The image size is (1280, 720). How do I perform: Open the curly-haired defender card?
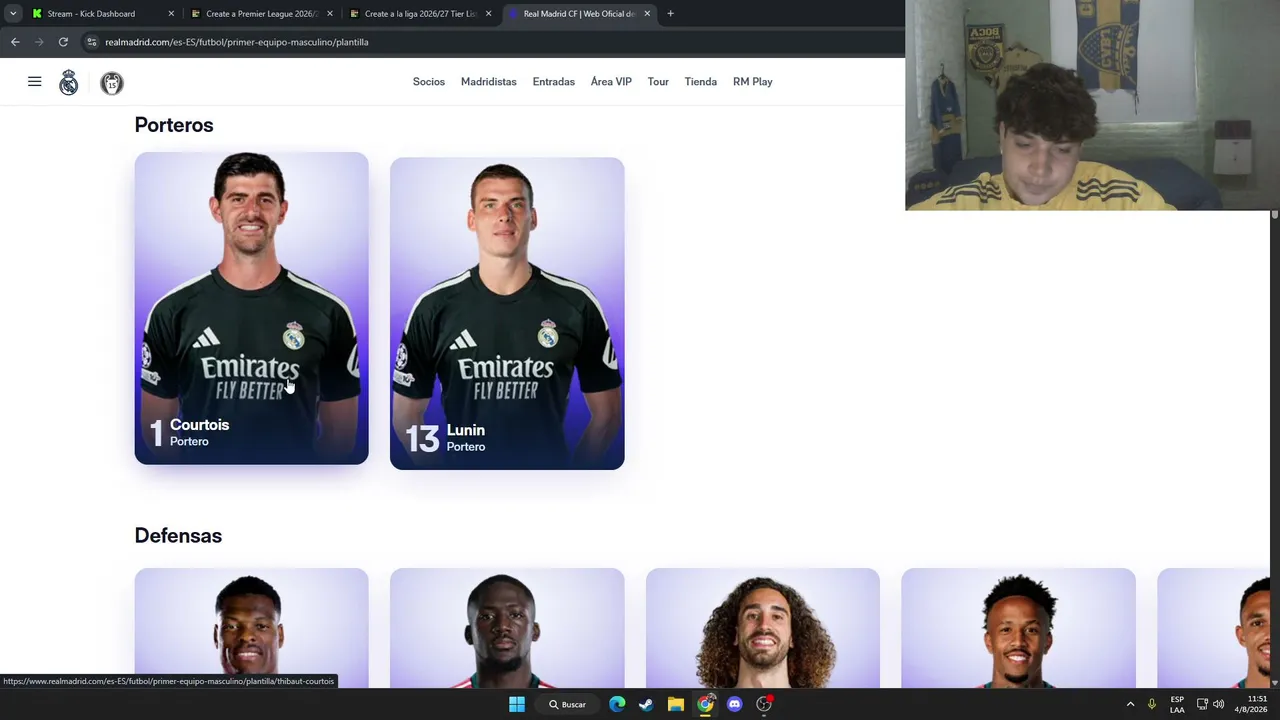click(763, 628)
